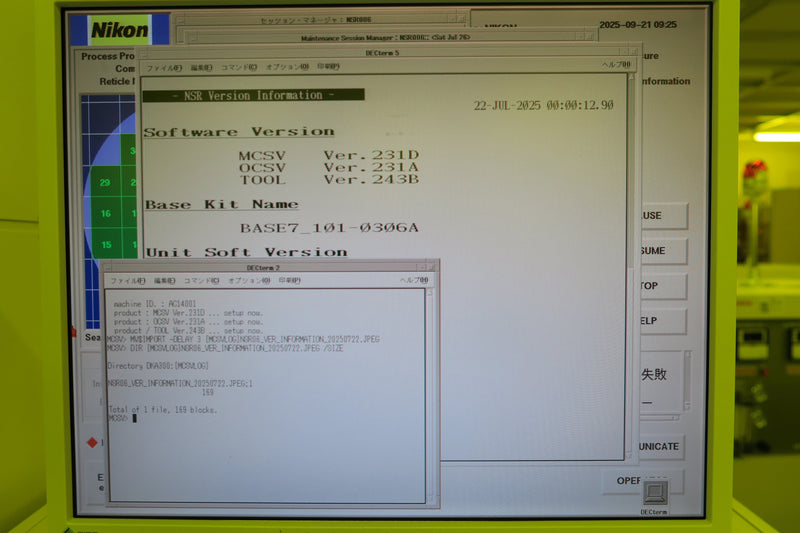Click the DECterm 2 vertical scrollbar
Image resolution: width=800 pixels, height=533 pixels.
click(430, 395)
